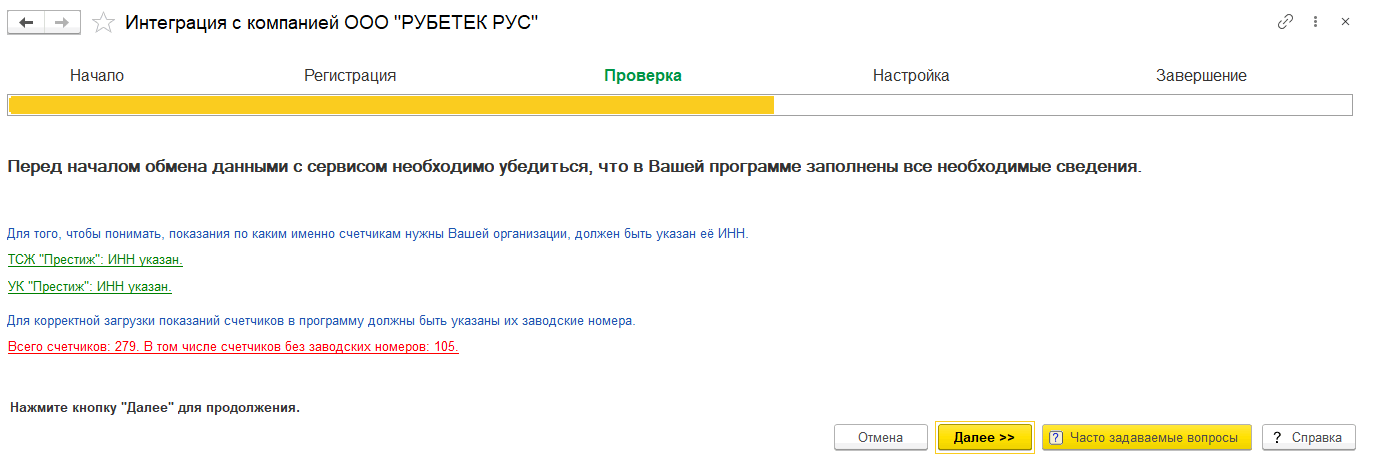Open the УК "Престиж": ИНН указан link
Viewport: 1376px width, 462px height.
pyautogui.click(x=90, y=287)
